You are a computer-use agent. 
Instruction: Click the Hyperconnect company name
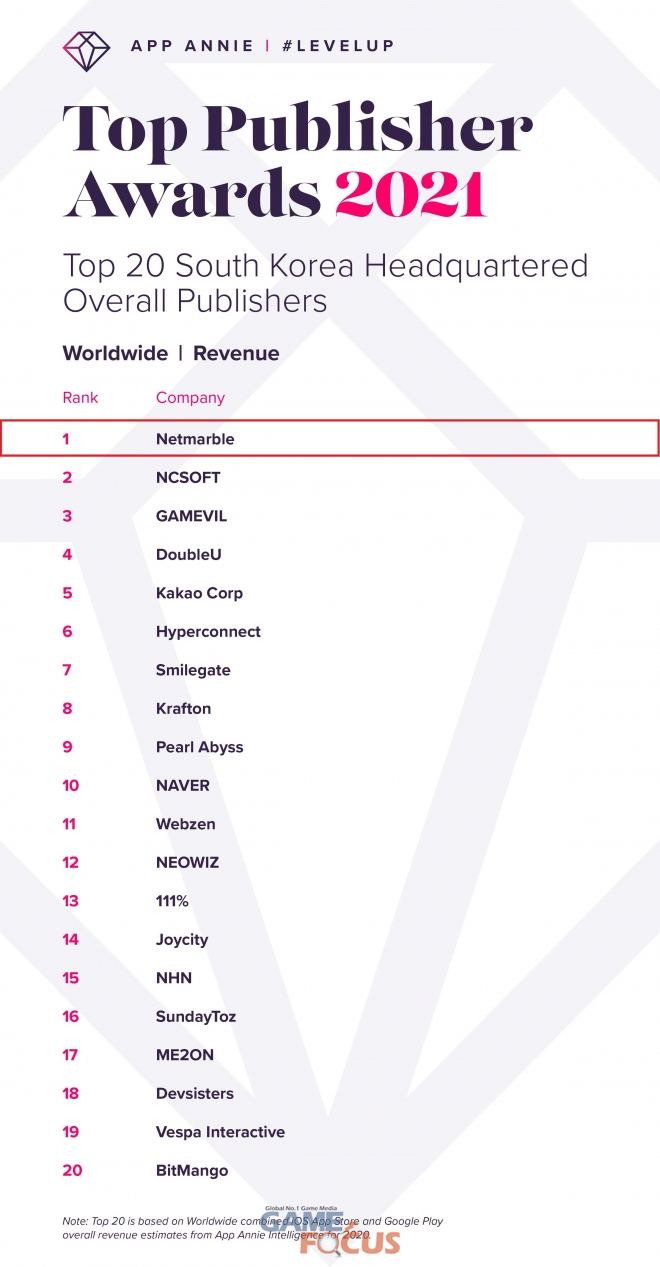[208, 632]
